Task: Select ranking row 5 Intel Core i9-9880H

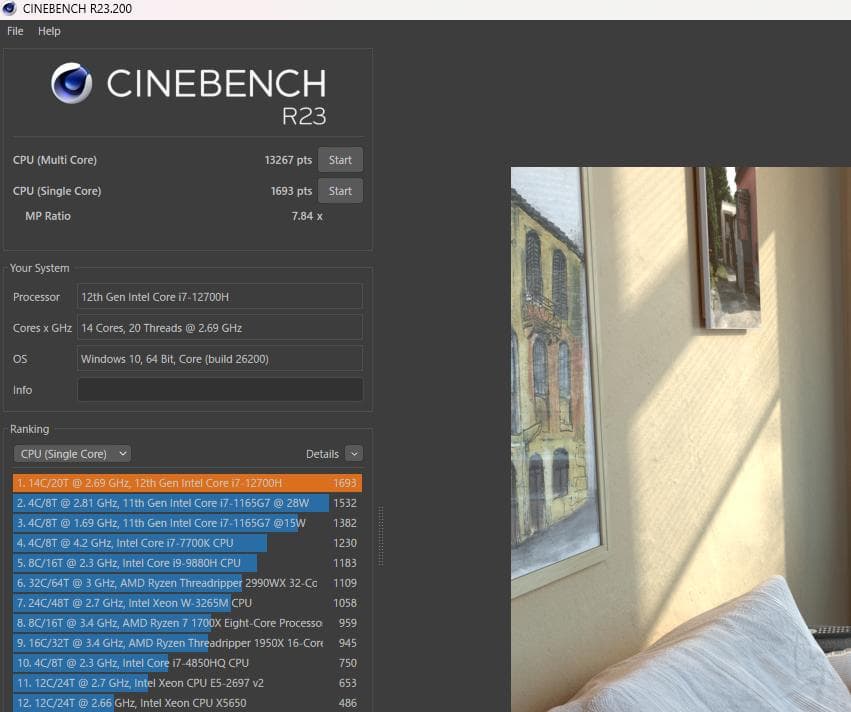Action: [187, 563]
